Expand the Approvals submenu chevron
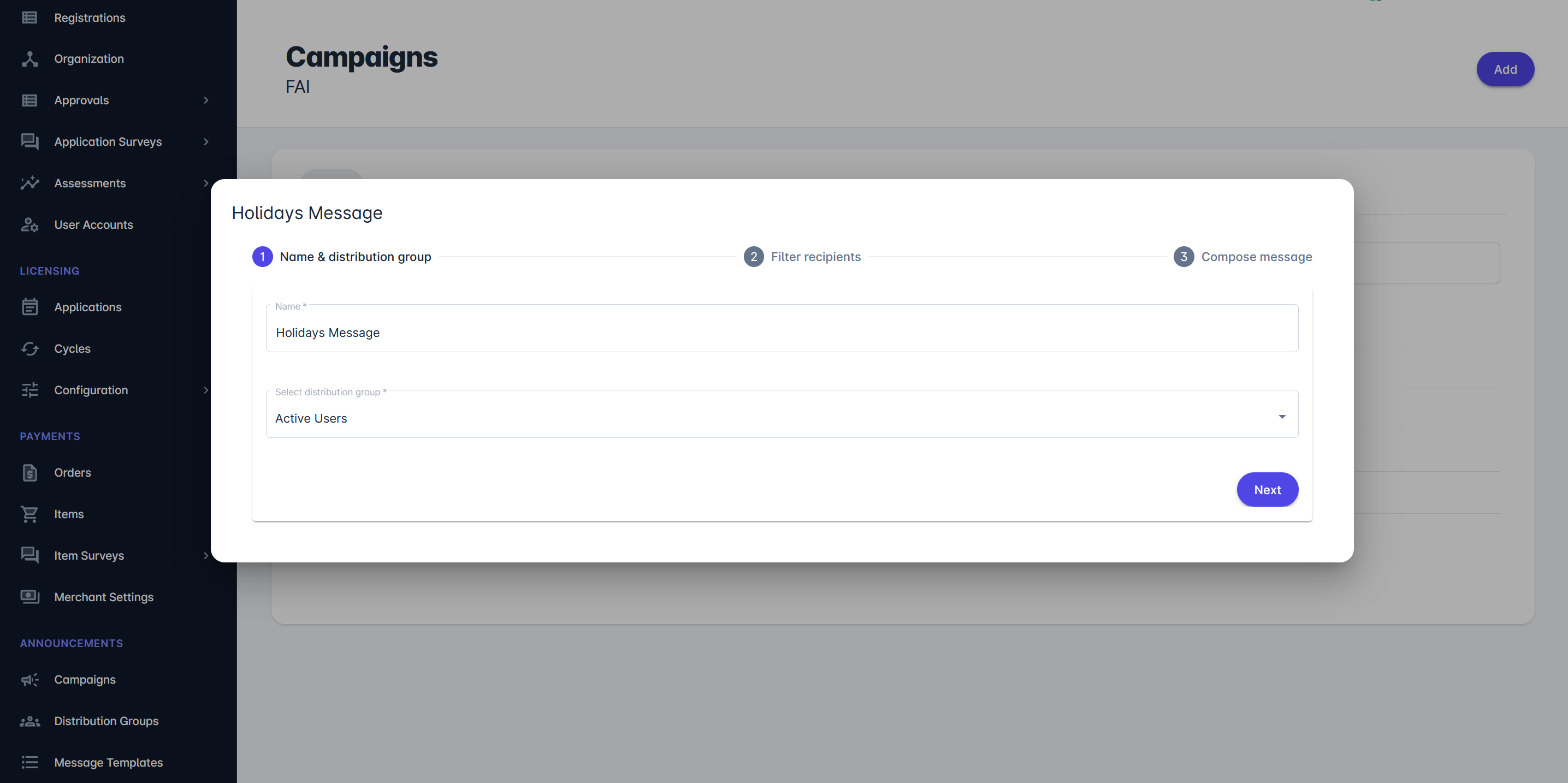Screen dimensions: 1568x783 coord(206,100)
